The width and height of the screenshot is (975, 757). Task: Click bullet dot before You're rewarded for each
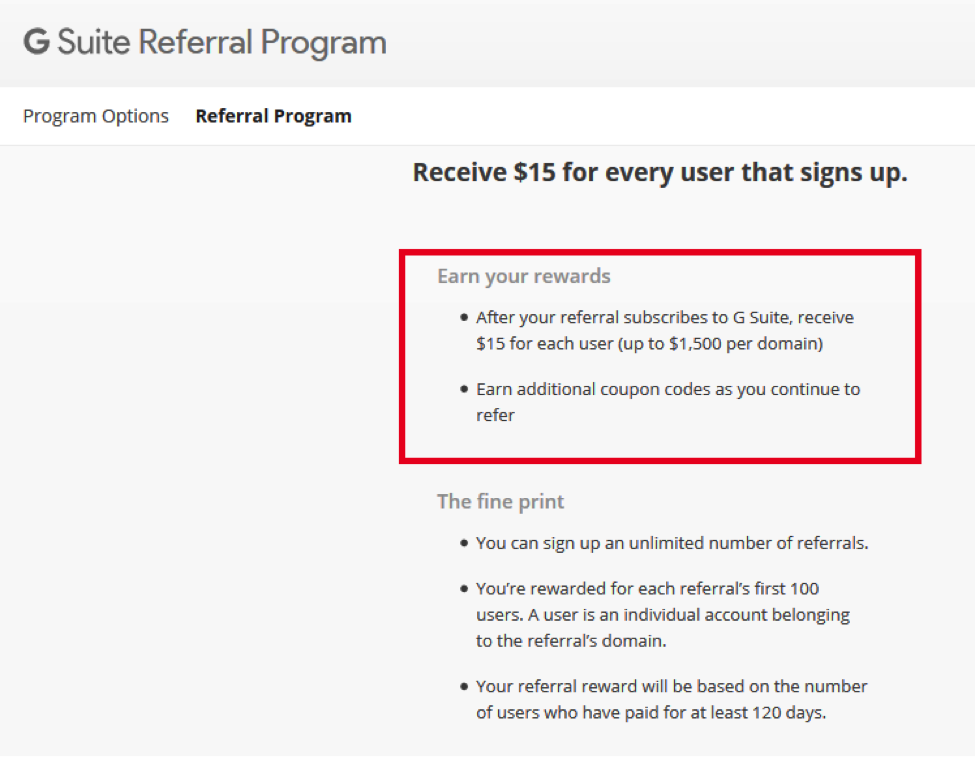pos(464,588)
